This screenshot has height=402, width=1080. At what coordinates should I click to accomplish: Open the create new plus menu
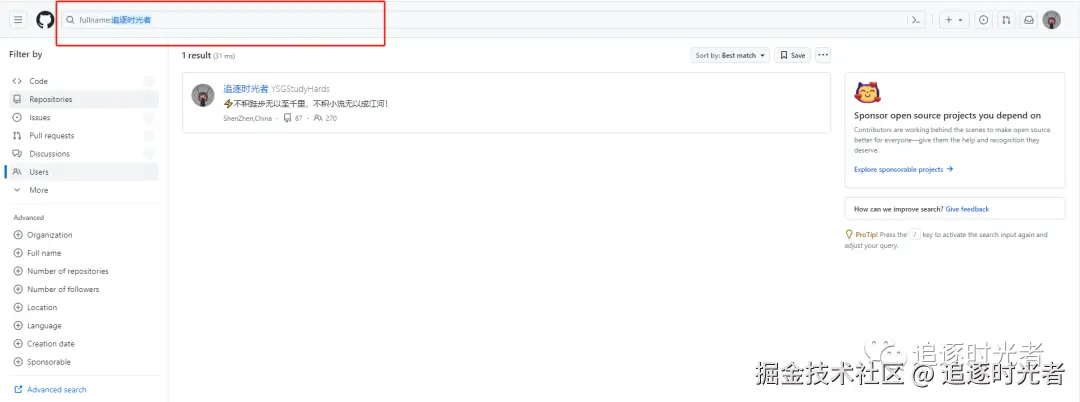(954, 20)
